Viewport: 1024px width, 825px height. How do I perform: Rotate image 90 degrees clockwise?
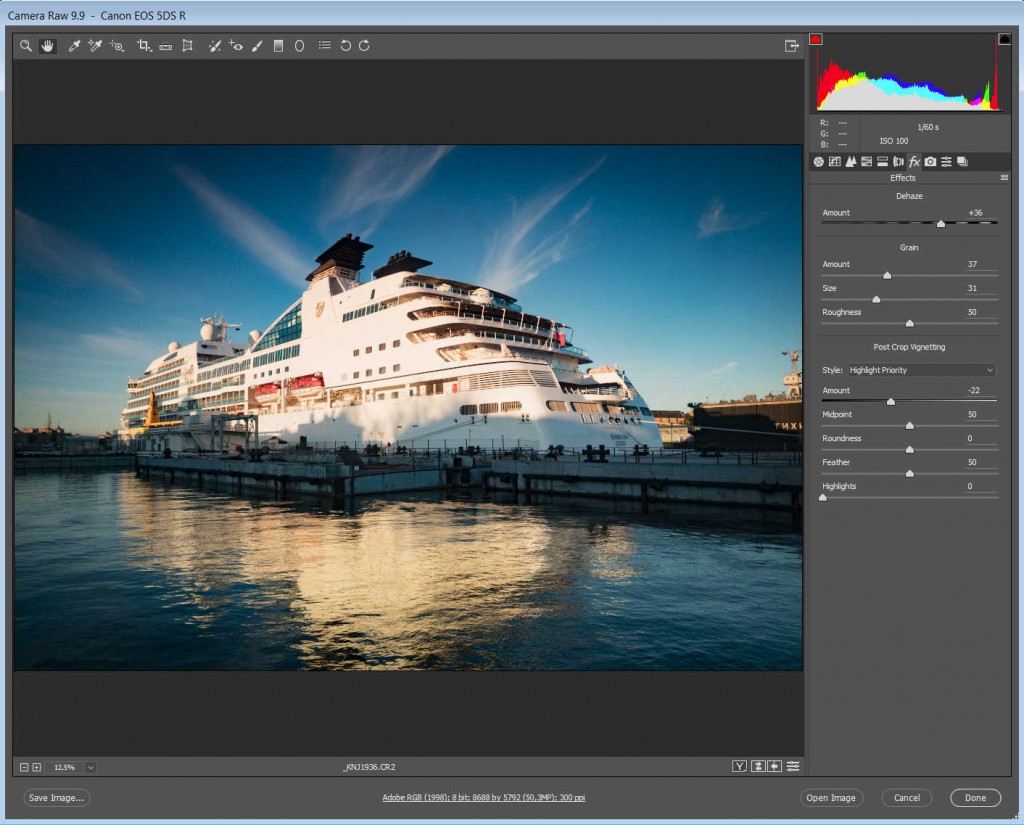364,46
